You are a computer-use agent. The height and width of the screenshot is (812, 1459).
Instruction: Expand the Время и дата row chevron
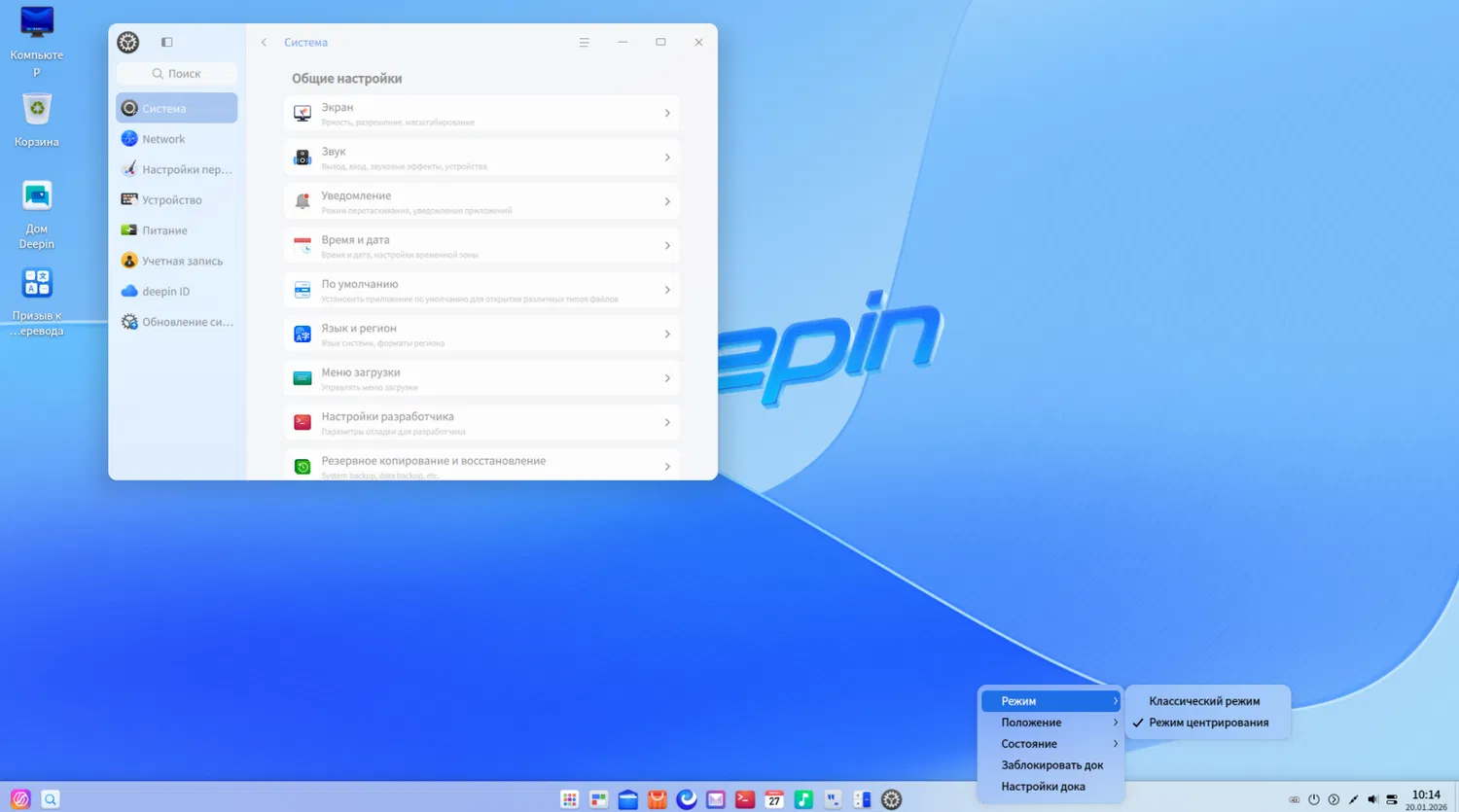pos(667,246)
